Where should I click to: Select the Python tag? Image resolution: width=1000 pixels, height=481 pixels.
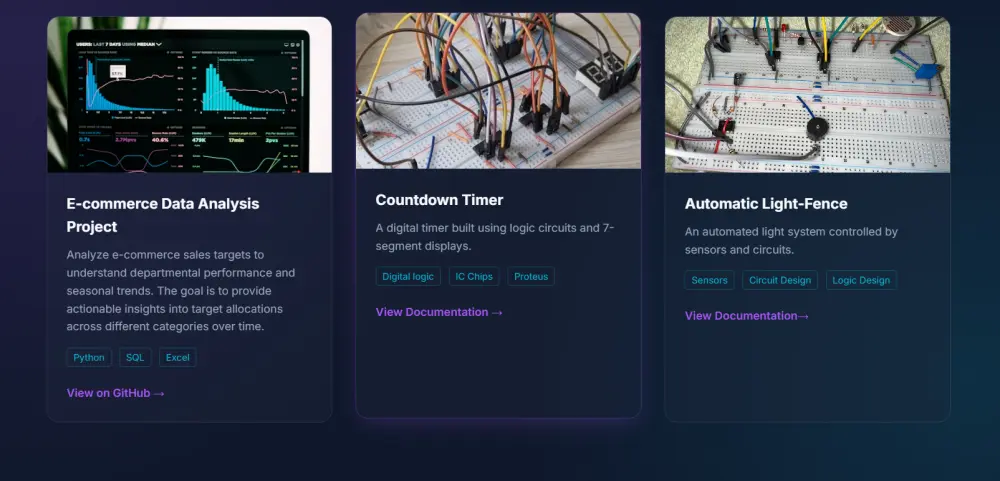tap(89, 357)
